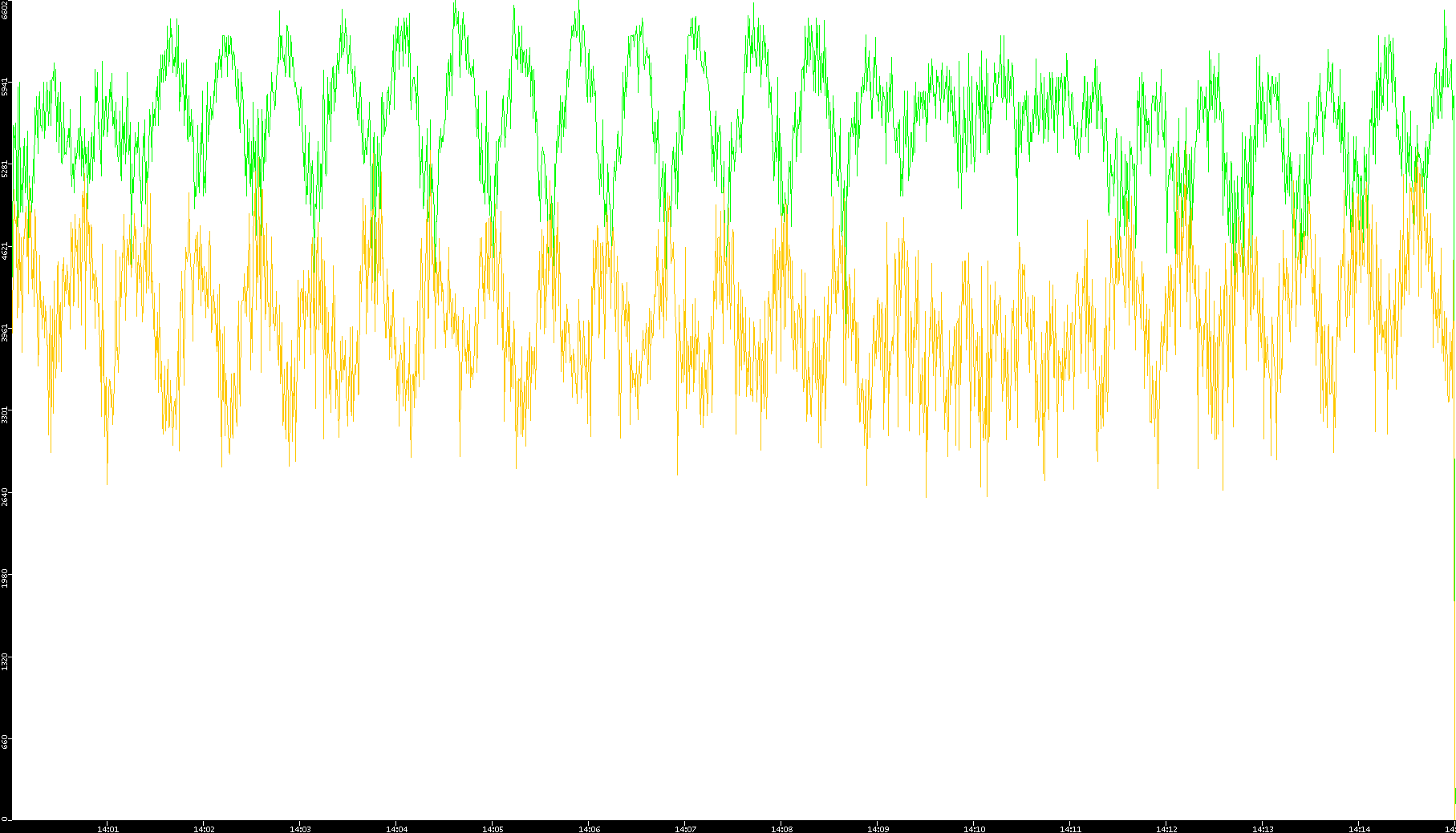Viewport: 1456px width, 833px height.
Task: Select the 5941 value axis label
Action: [5, 87]
